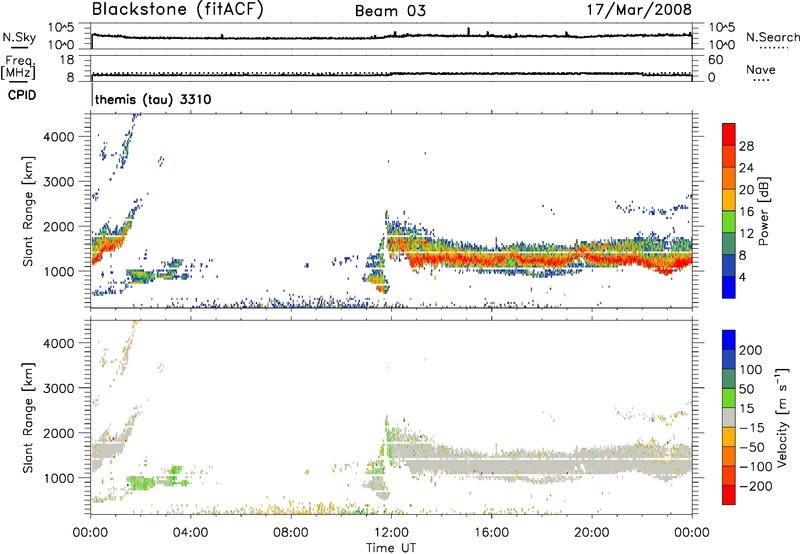Click the Time UT axis label
Screen dimensions: 800x554
coord(391,548)
